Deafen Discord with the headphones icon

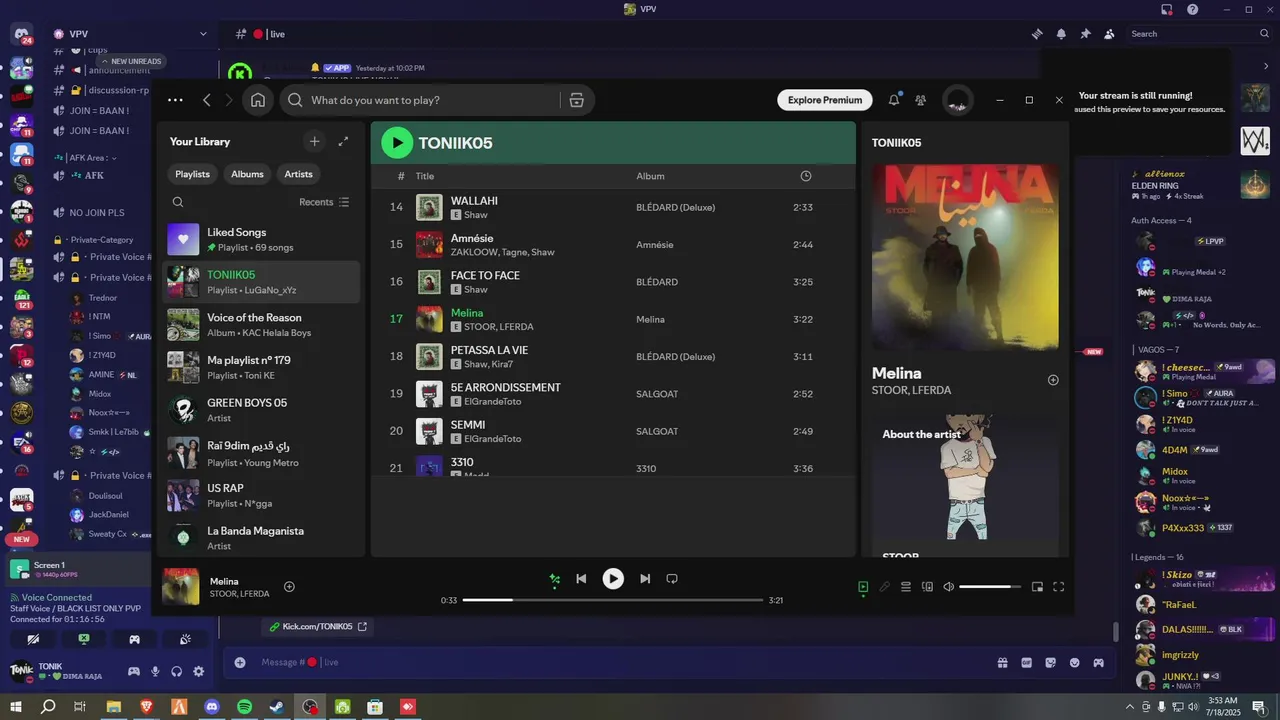coord(177,672)
